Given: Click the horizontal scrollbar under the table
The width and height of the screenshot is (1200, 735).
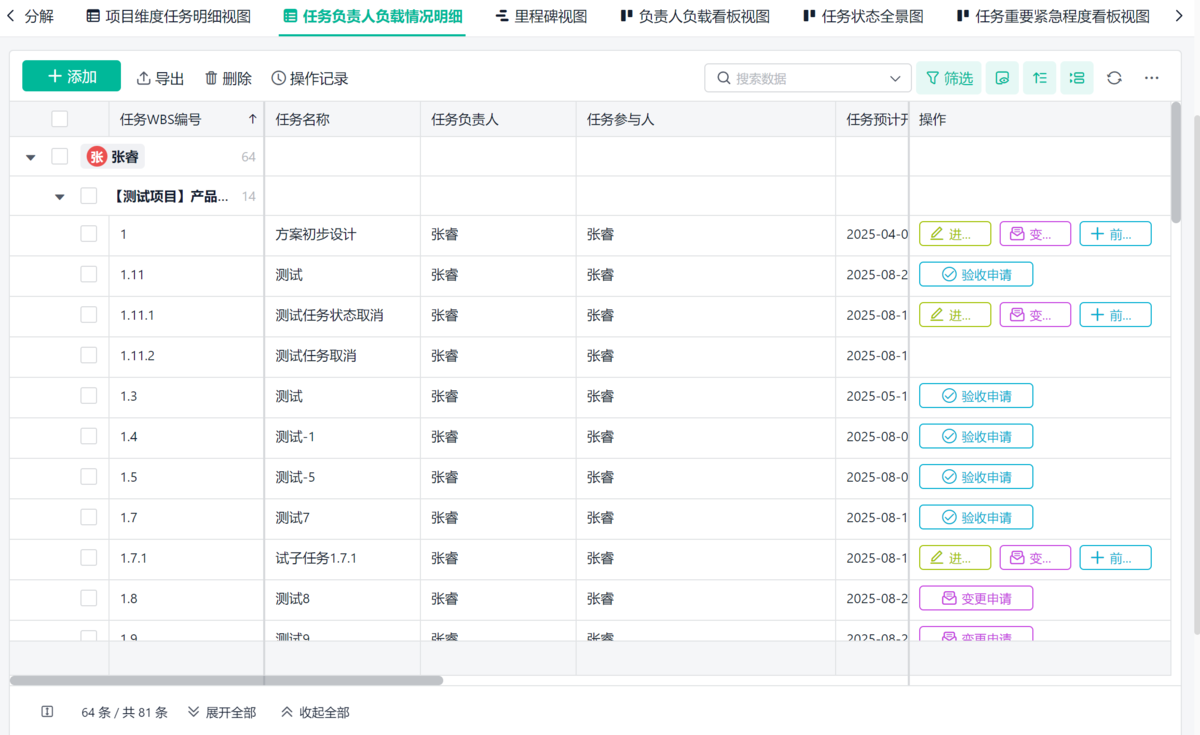Looking at the screenshot, I should pyautogui.click(x=226, y=680).
